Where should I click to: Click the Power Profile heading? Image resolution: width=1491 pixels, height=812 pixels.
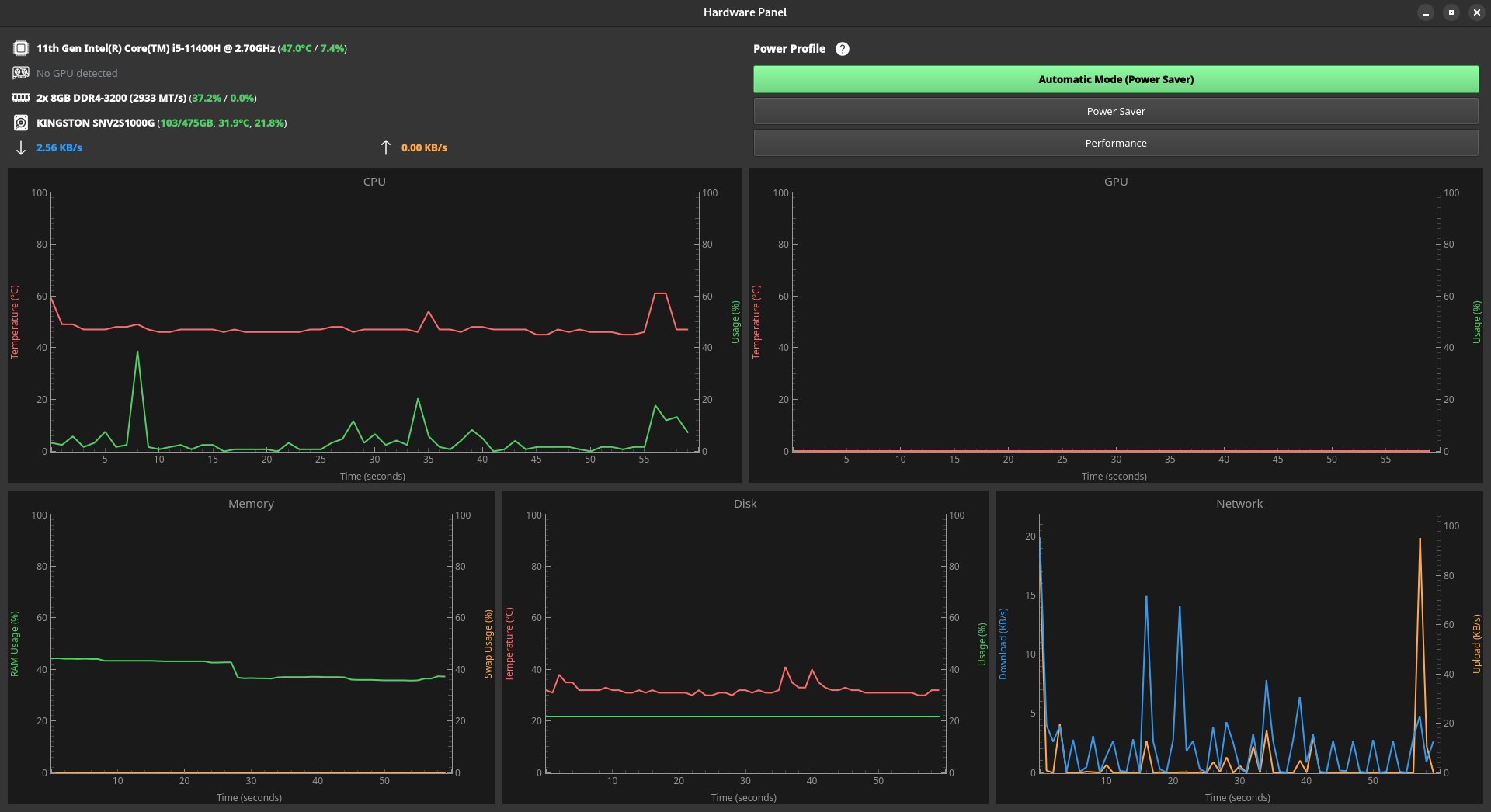click(789, 48)
